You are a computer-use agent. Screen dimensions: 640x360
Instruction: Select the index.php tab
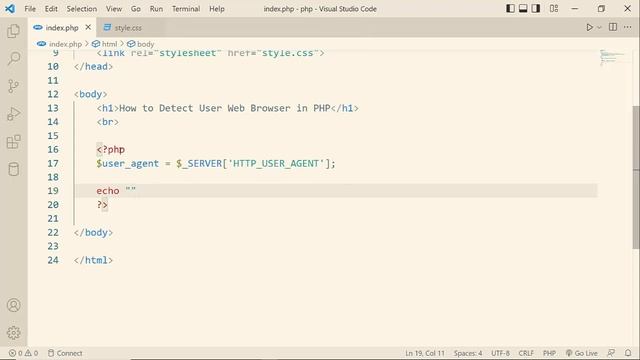(x=62, y=28)
